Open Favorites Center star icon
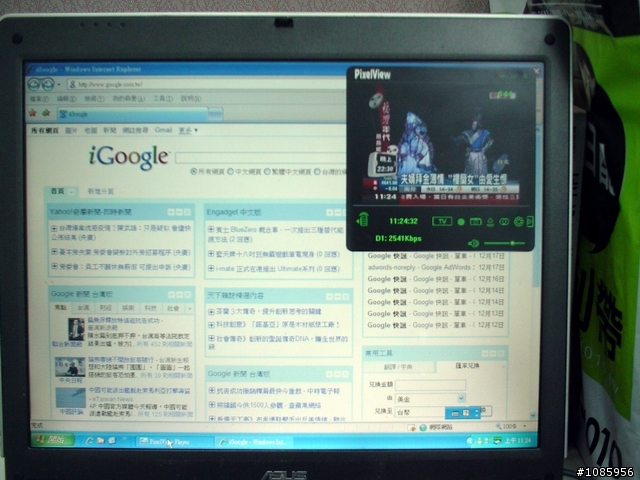 click(33, 113)
